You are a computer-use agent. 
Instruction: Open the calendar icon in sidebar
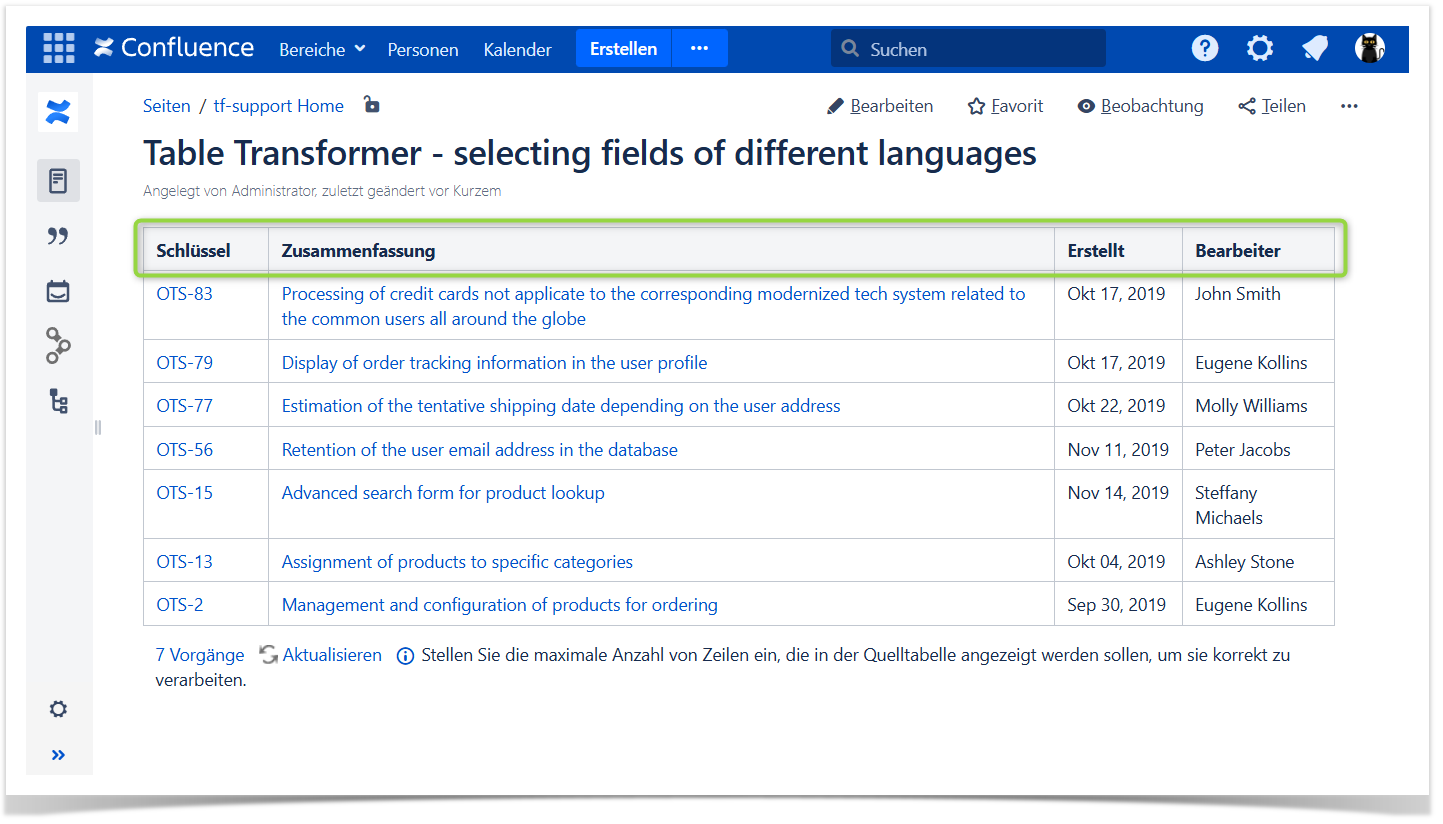[x=58, y=292]
